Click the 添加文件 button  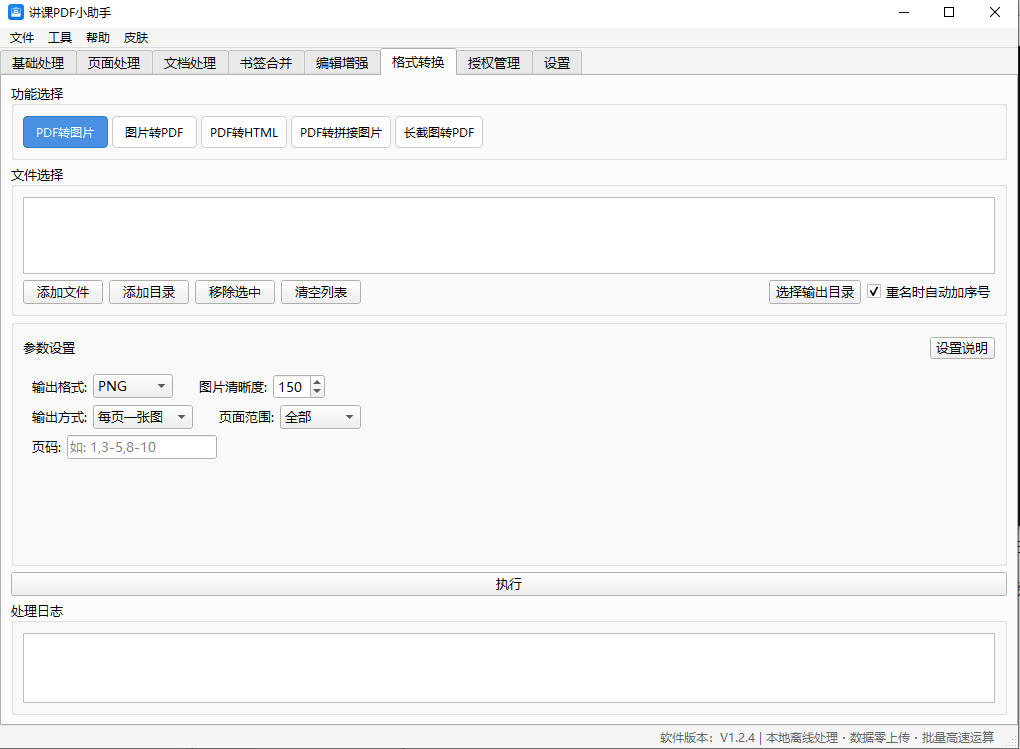coord(63,292)
